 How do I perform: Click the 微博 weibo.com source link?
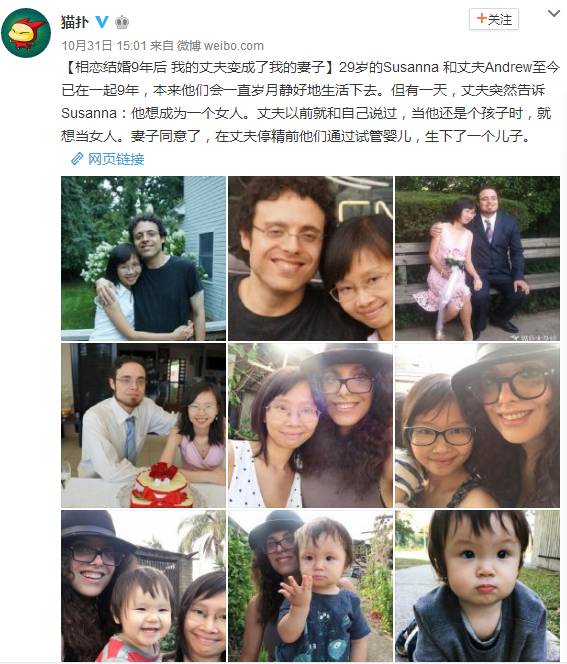pyautogui.click(x=220, y=45)
